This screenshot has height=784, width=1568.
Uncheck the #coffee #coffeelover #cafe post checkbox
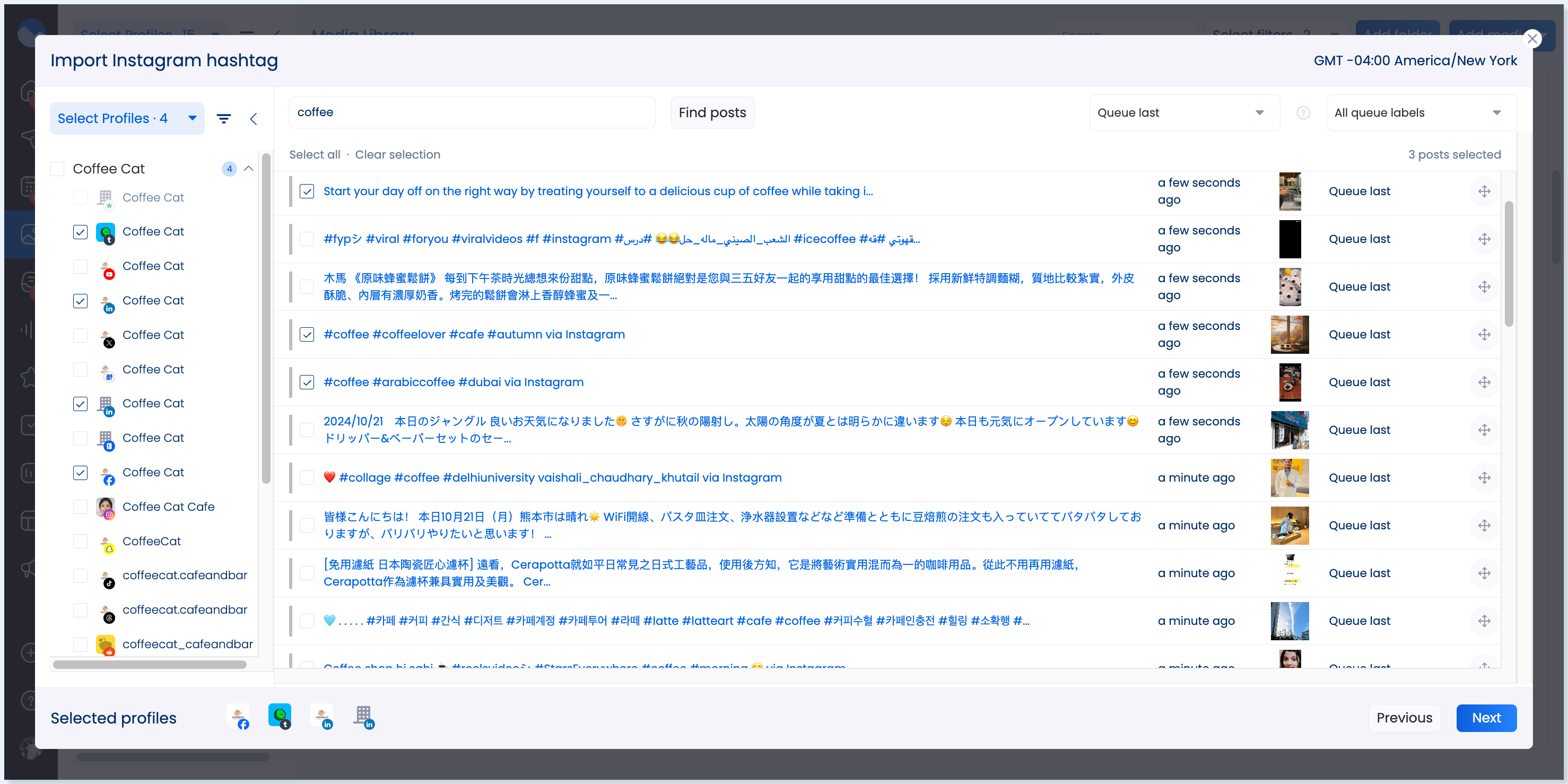307,335
